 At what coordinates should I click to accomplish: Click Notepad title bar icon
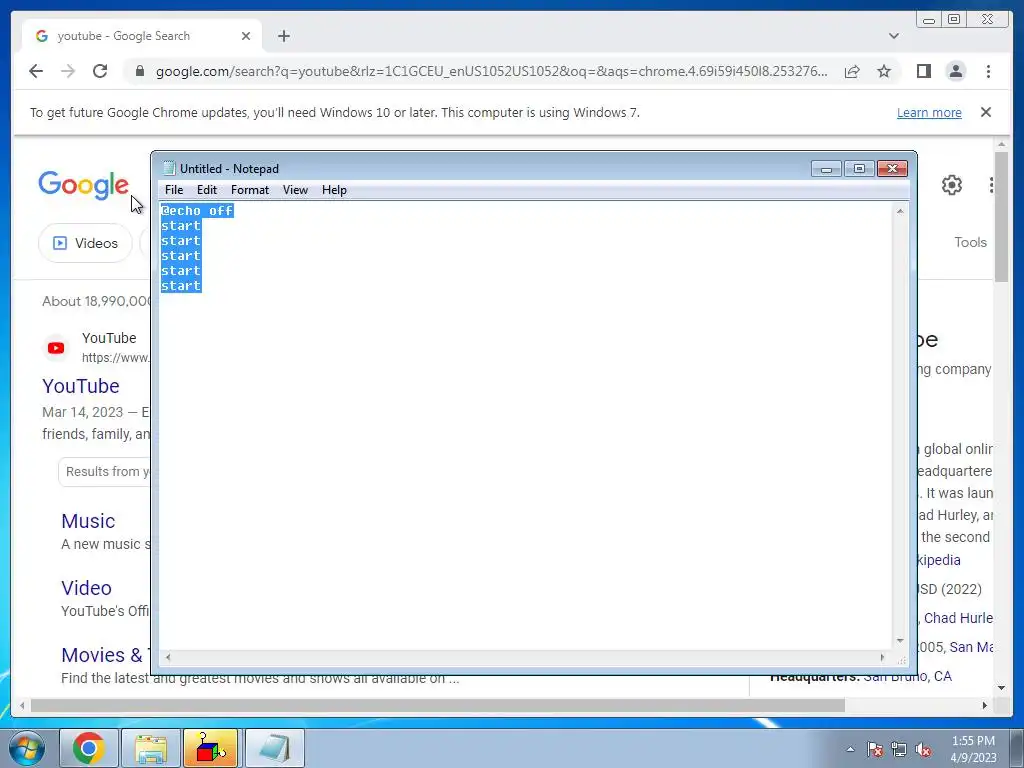[x=169, y=168]
